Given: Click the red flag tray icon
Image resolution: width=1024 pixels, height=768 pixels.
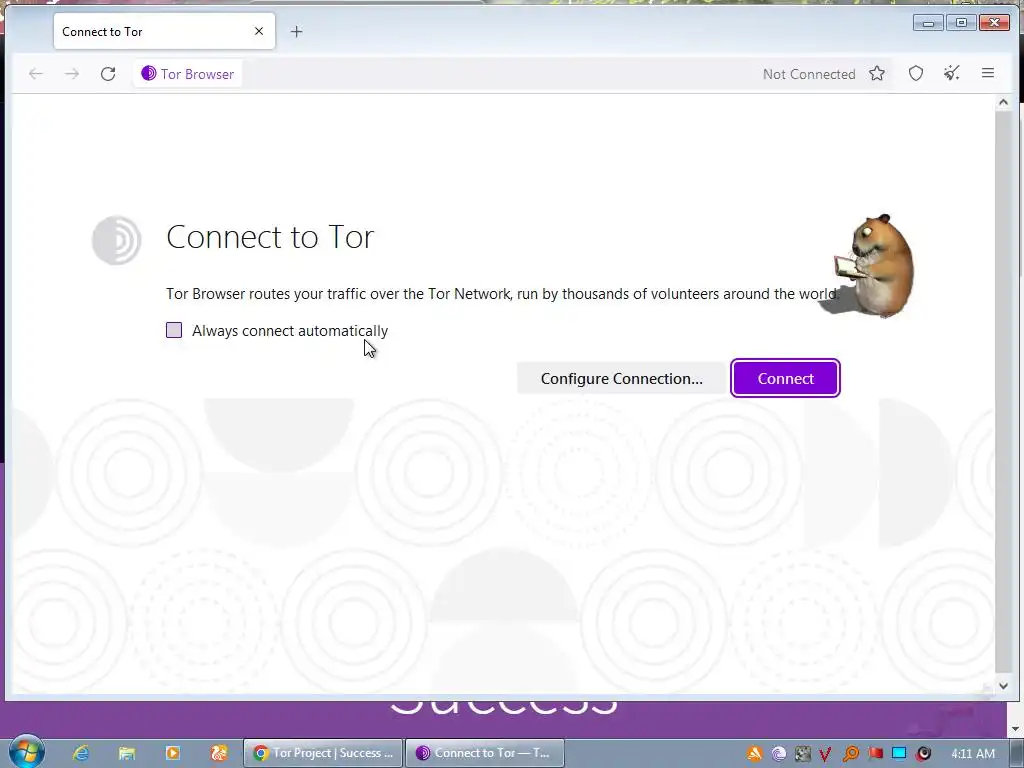Looking at the screenshot, I should click(875, 754).
